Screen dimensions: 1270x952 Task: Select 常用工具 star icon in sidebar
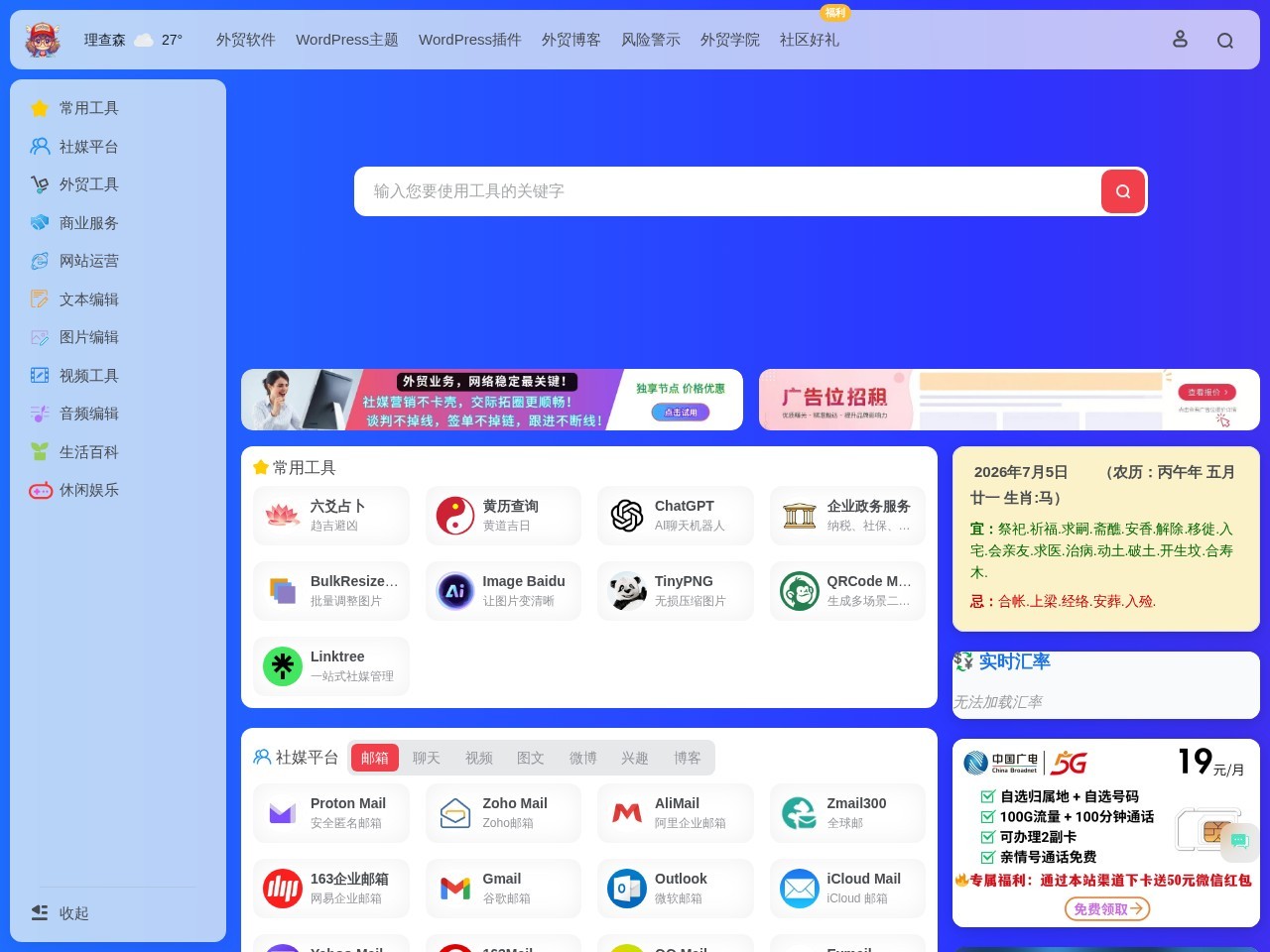tap(40, 108)
